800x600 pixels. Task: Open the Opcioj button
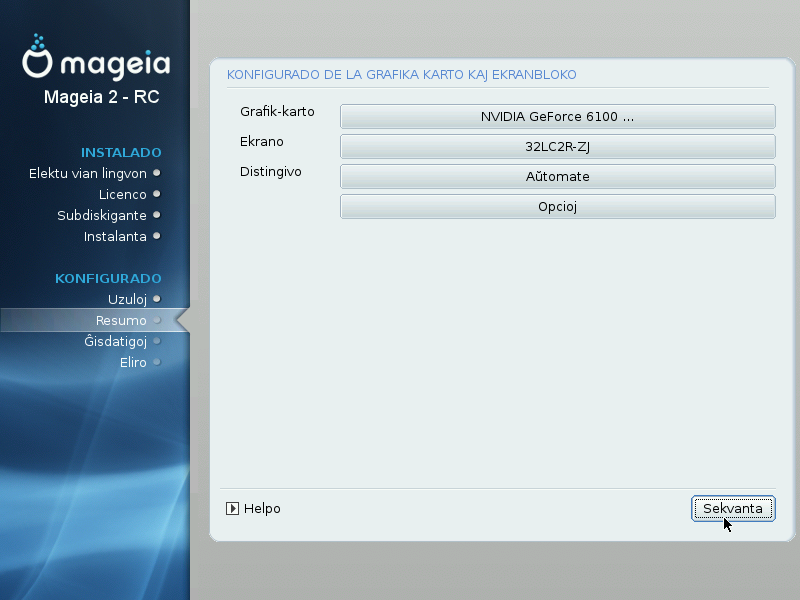tap(558, 207)
